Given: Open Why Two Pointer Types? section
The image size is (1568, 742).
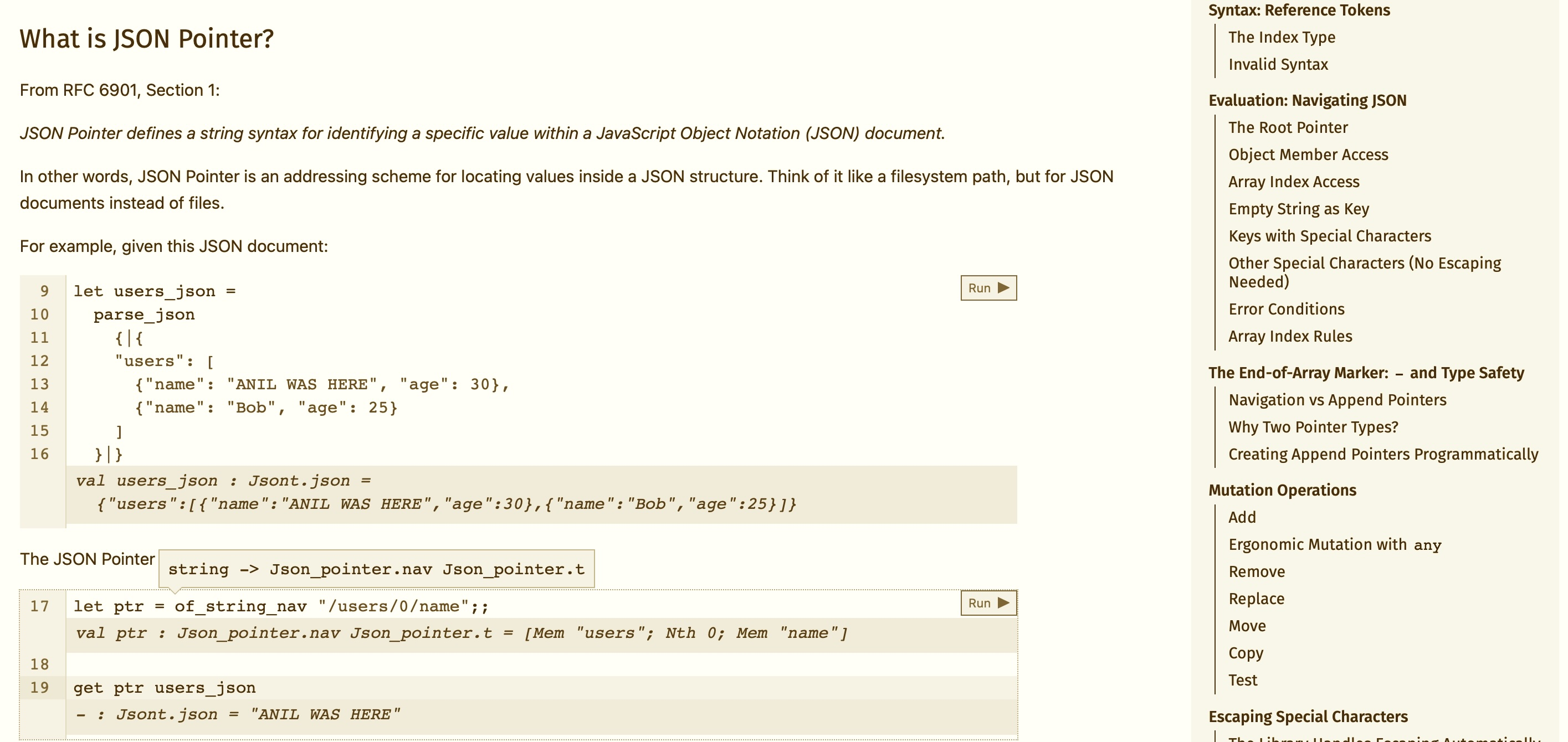Looking at the screenshot, I should pyautogui.click(x=1315, y=427).
